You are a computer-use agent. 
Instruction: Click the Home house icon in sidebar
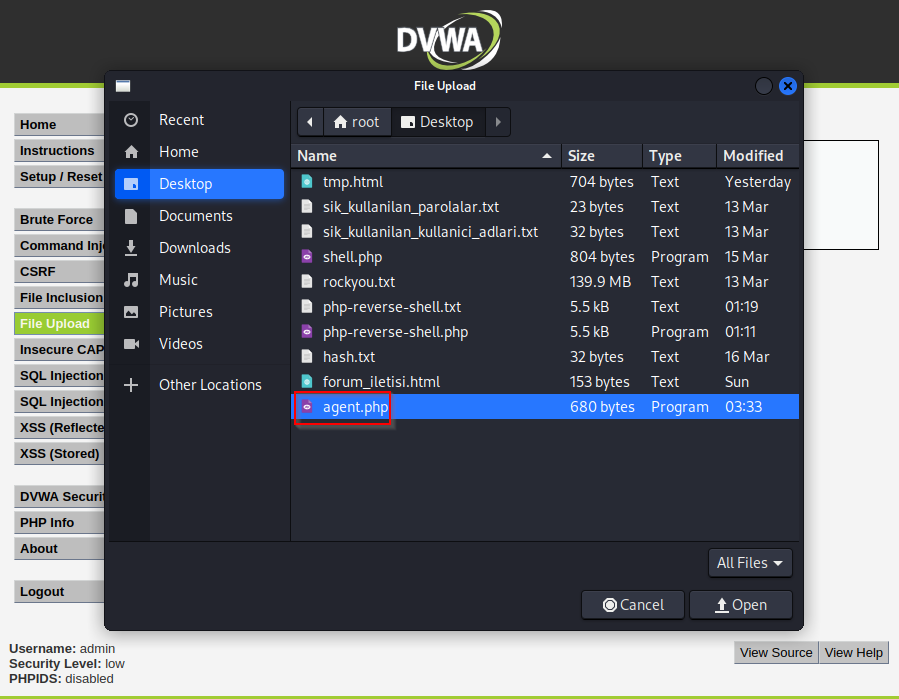131,152
